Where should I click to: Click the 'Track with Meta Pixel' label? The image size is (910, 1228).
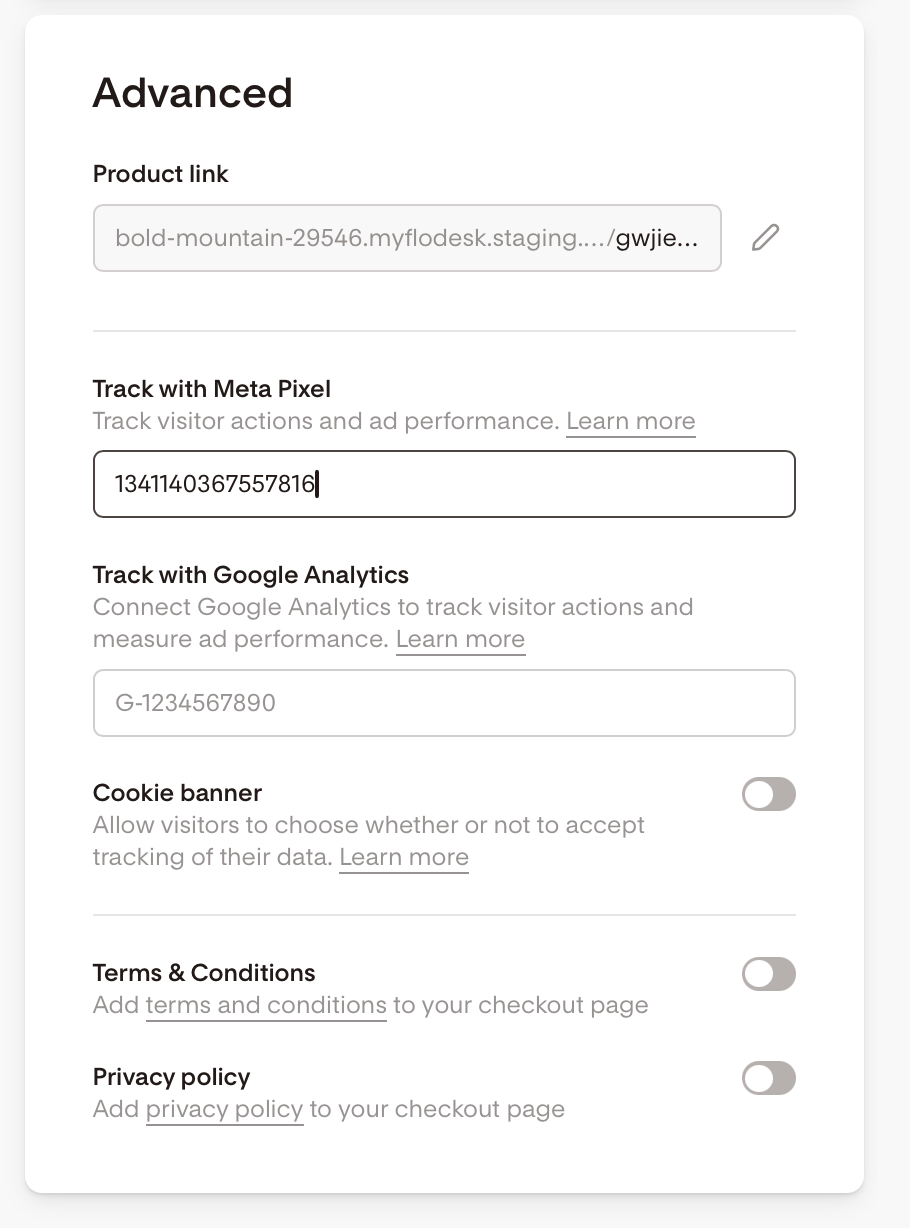(212, 389)
